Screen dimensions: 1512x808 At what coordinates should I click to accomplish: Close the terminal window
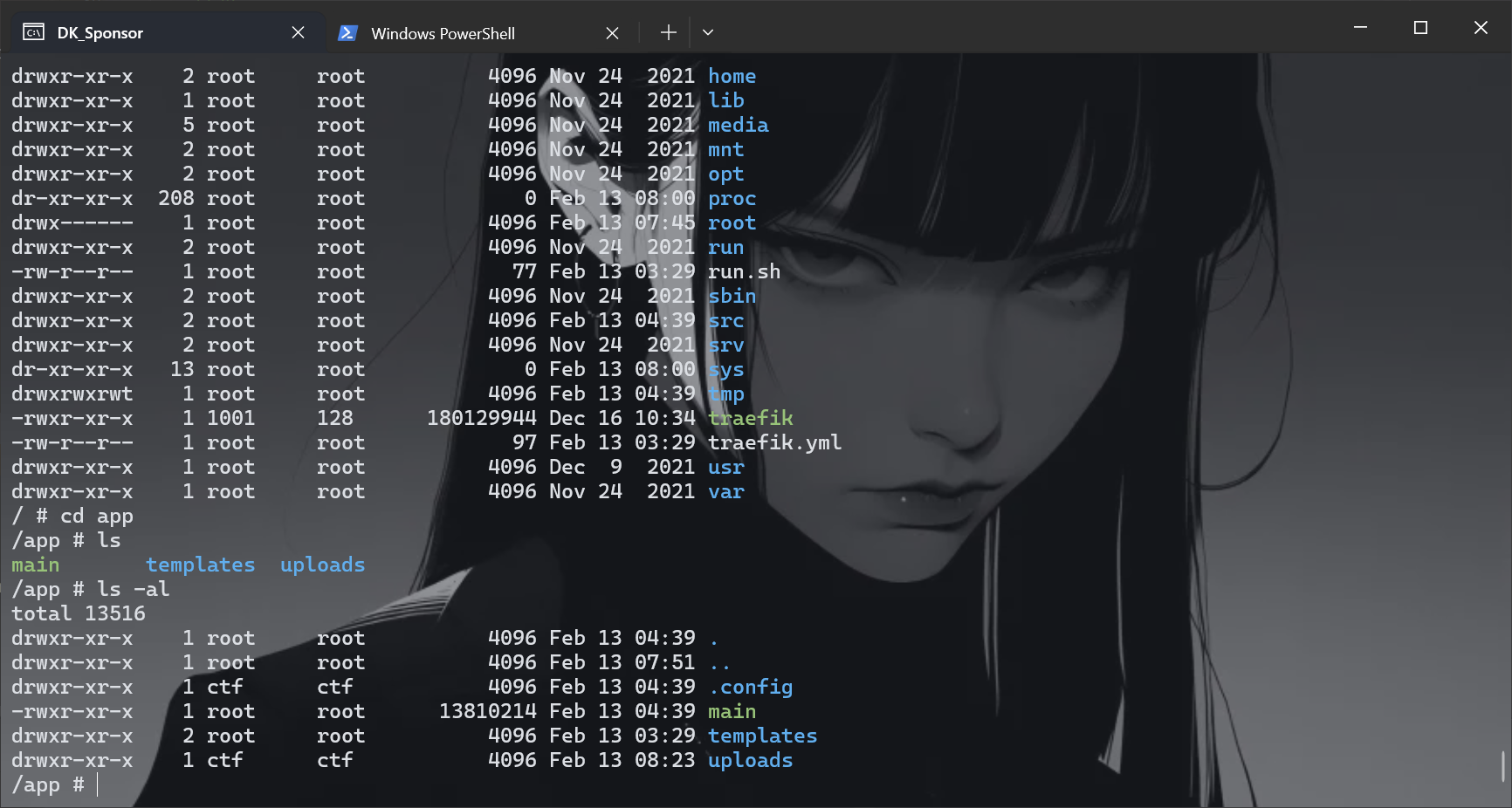point(1481,28)
